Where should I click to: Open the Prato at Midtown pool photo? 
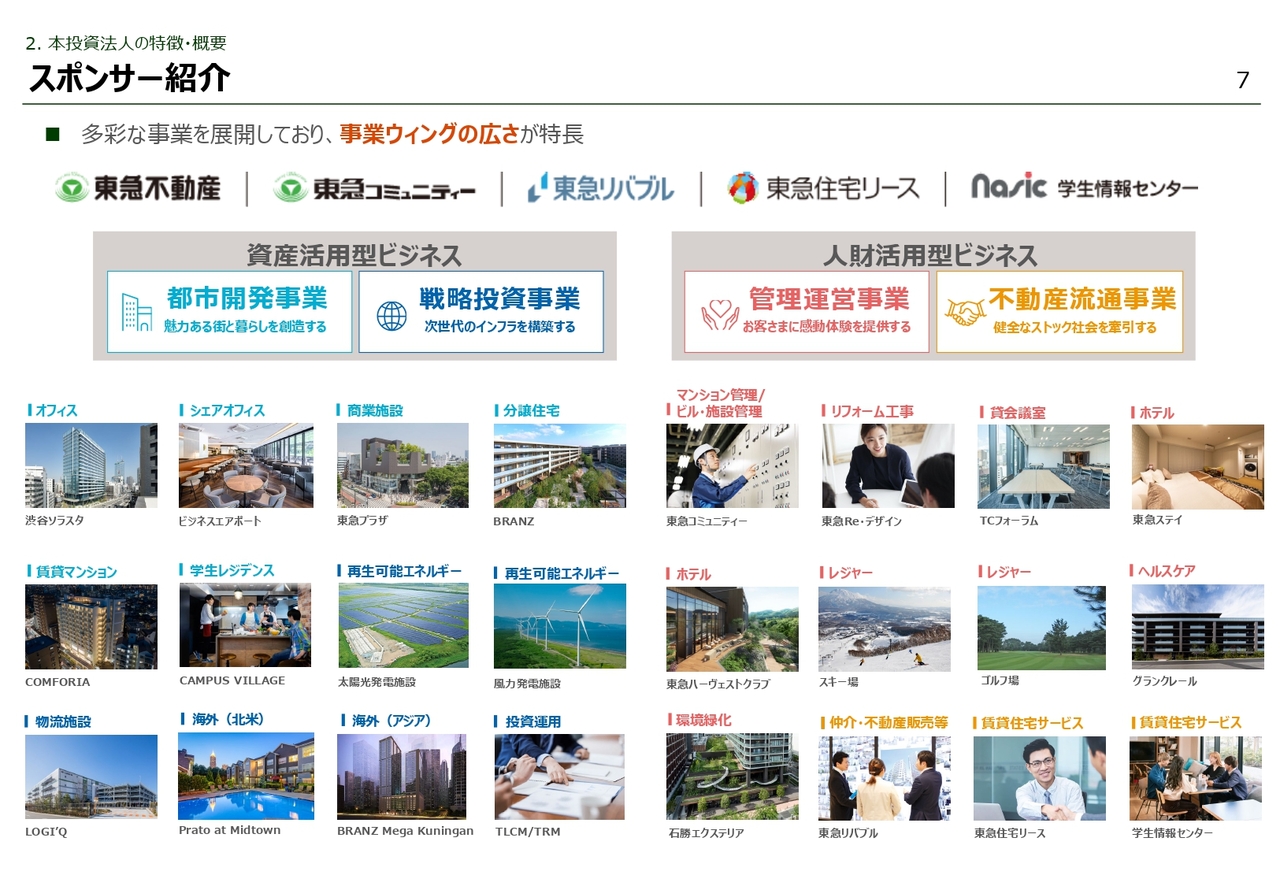tap(246, 776)
